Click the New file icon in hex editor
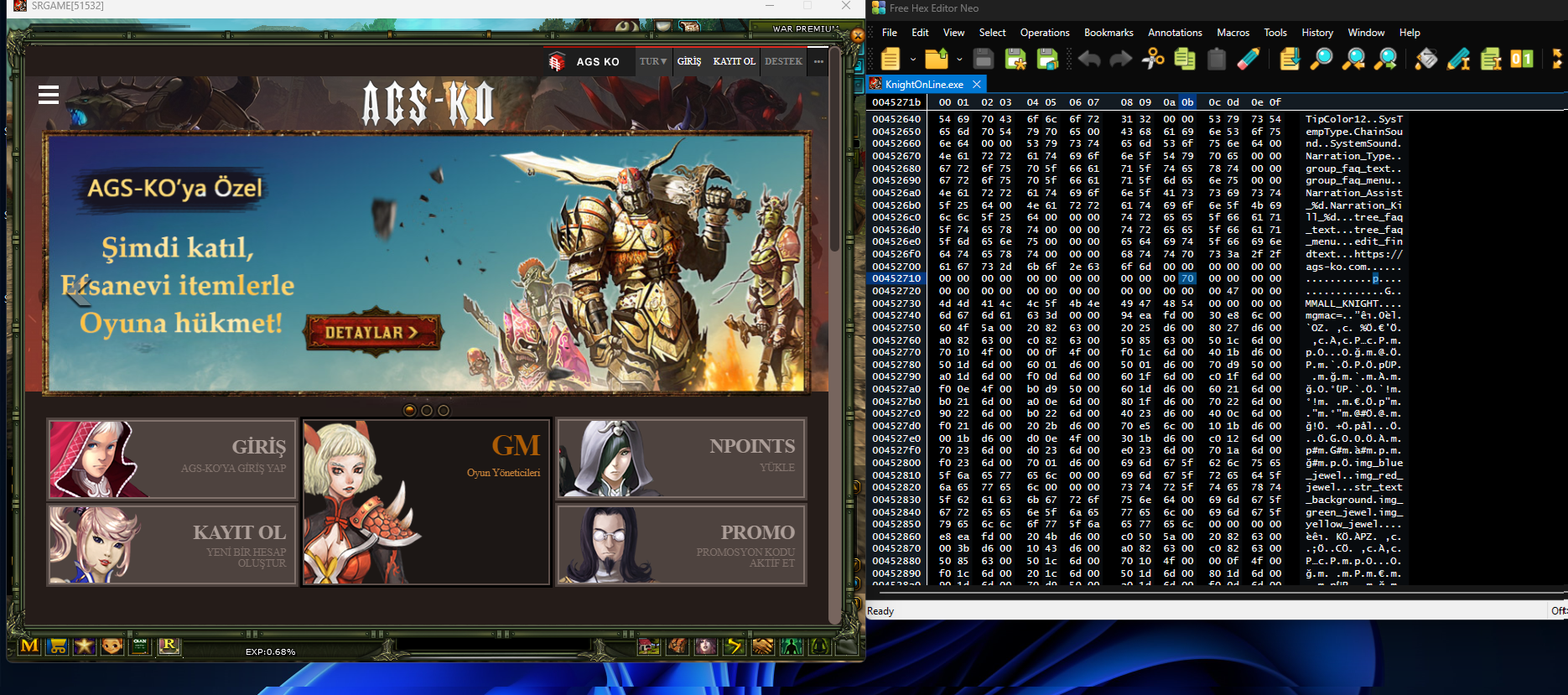Viewport: 1568px width, 695px height. click(x=890, y=59)
